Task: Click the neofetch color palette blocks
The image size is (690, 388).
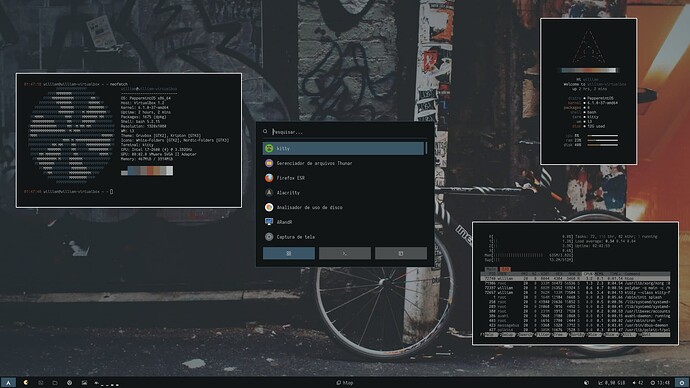Action: pos(147,171)
